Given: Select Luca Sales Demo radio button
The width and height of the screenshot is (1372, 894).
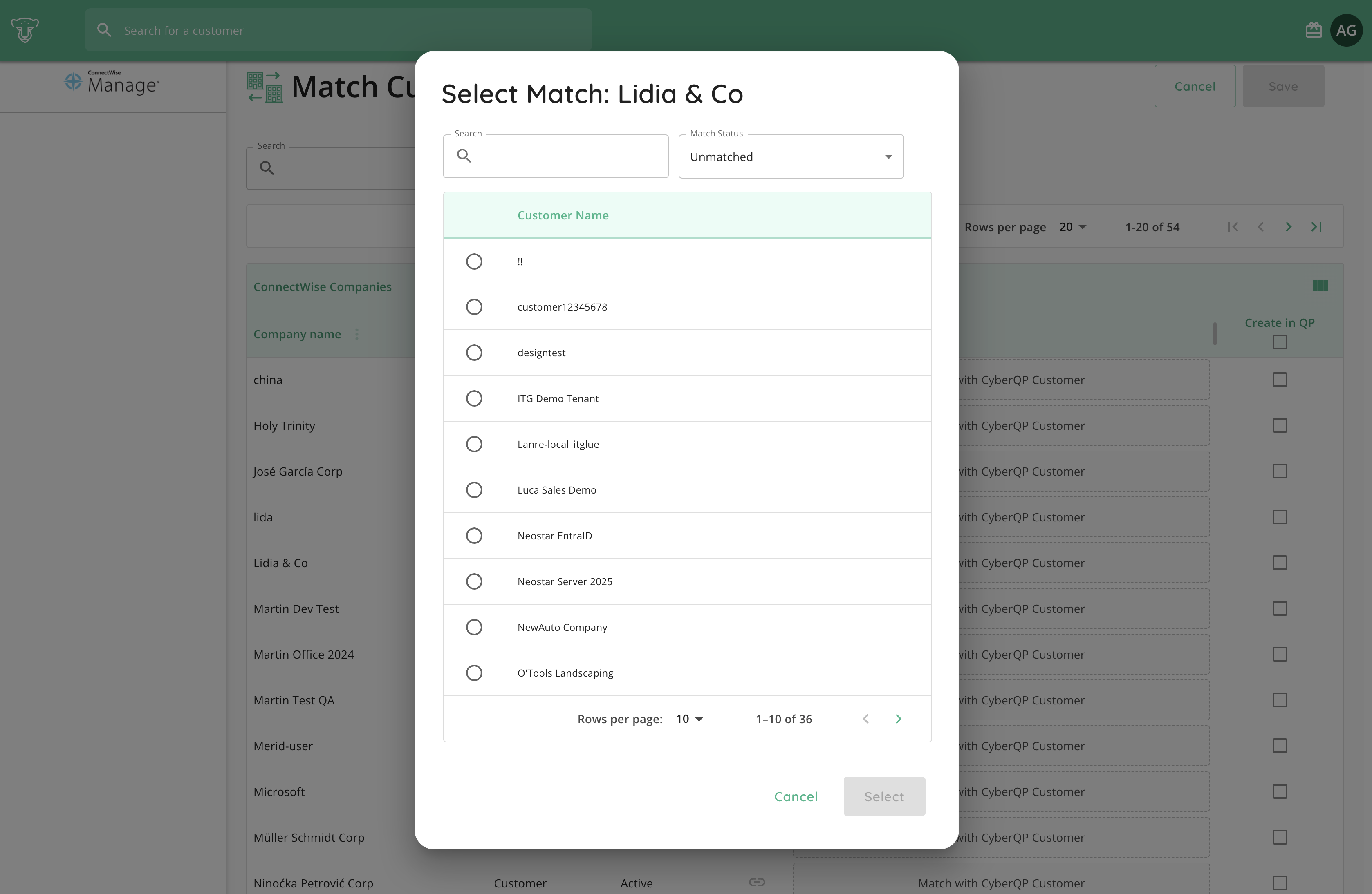Looking at the screenshot, I should point(474,489).
